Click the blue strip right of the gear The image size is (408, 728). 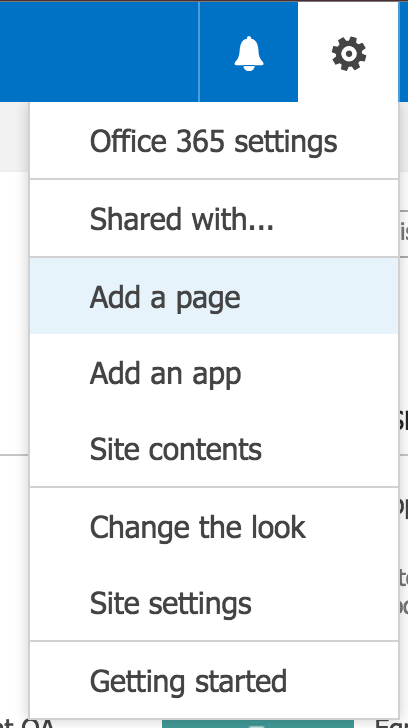(403, 52)
